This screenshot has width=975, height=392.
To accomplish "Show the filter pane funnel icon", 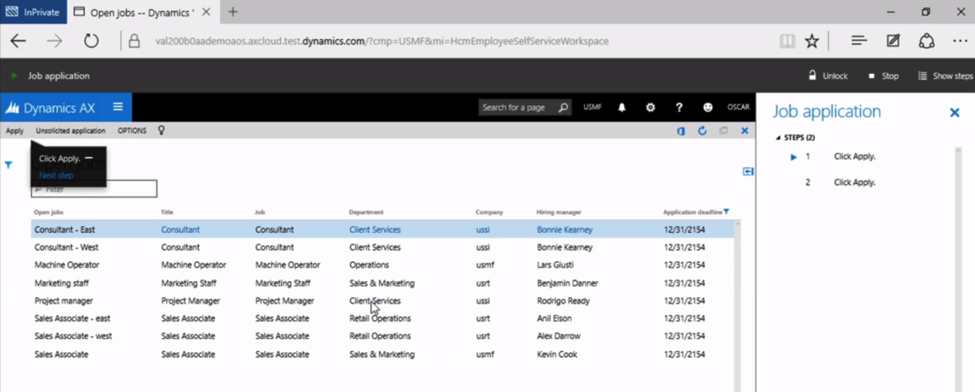I will (9, 165).
